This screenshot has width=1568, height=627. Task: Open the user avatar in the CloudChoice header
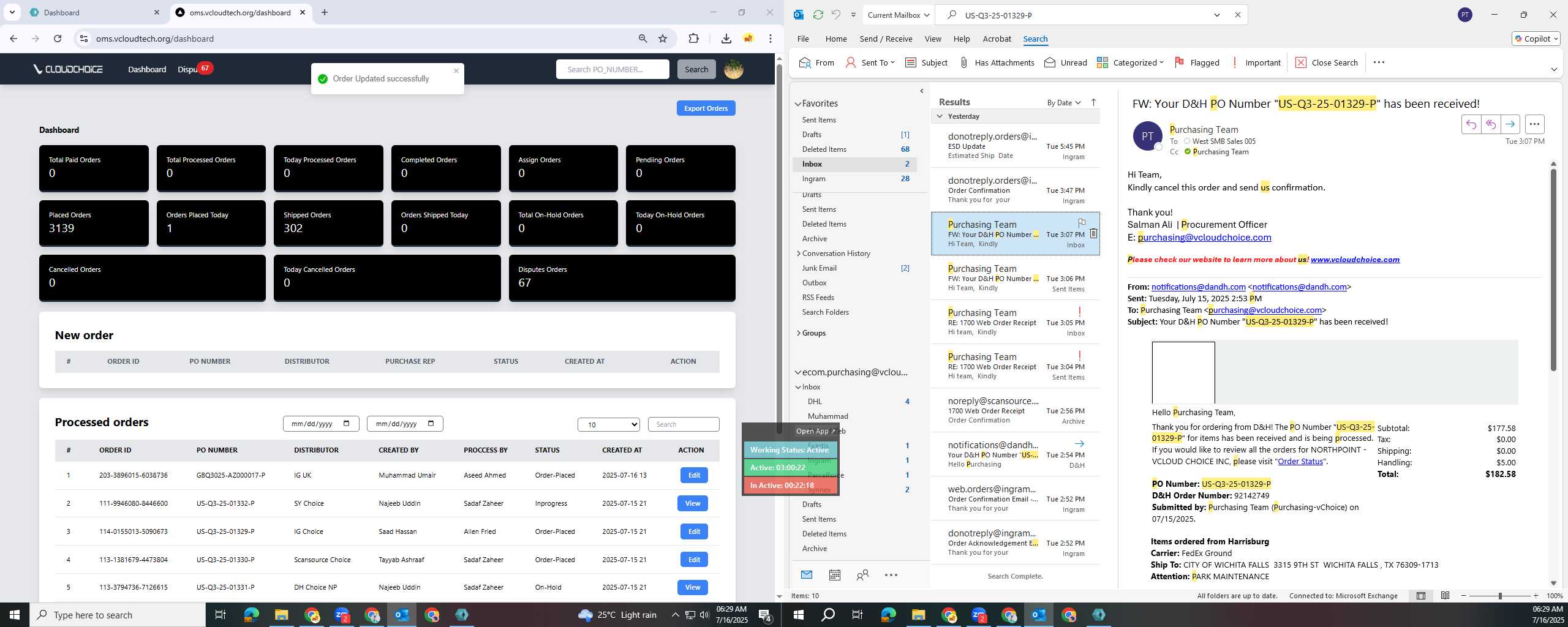[734, 69]
